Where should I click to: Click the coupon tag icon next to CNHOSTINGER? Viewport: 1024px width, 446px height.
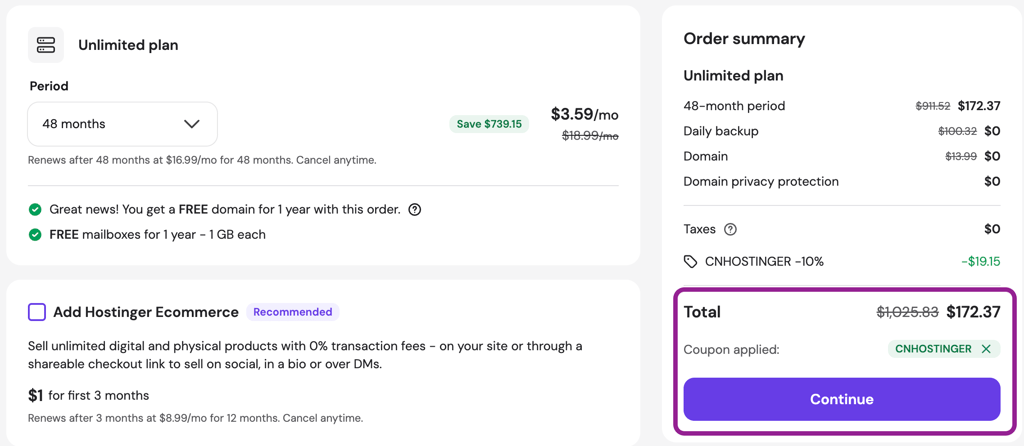690,262
